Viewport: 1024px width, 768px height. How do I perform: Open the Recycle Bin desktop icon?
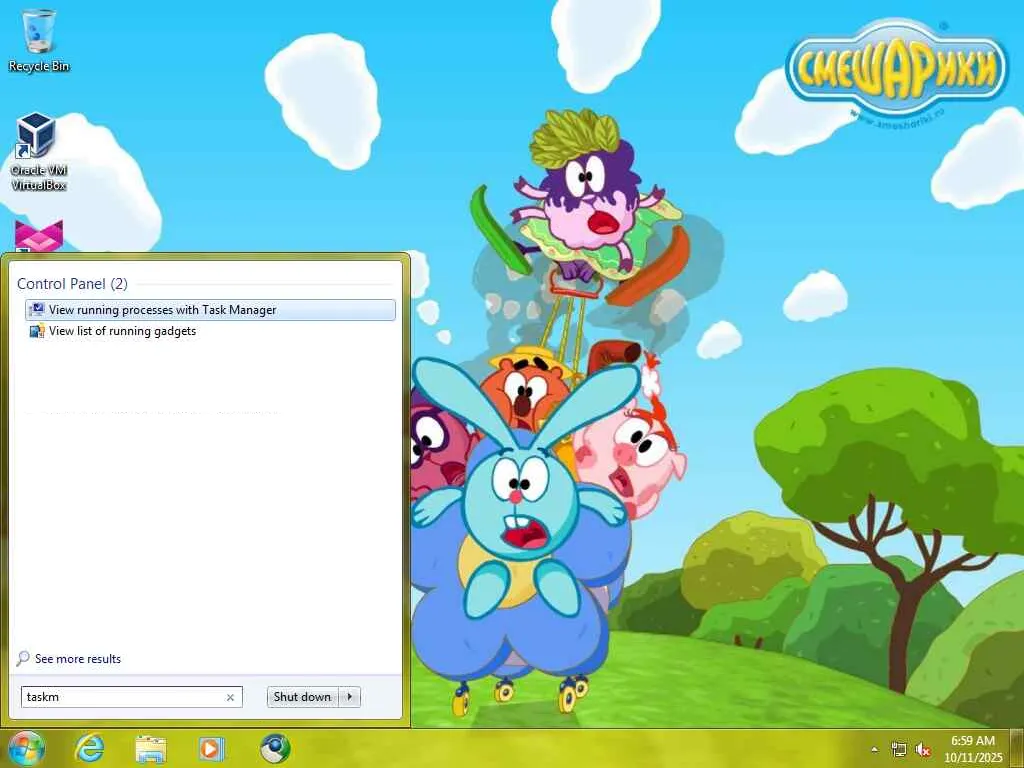tap(39, 40)
